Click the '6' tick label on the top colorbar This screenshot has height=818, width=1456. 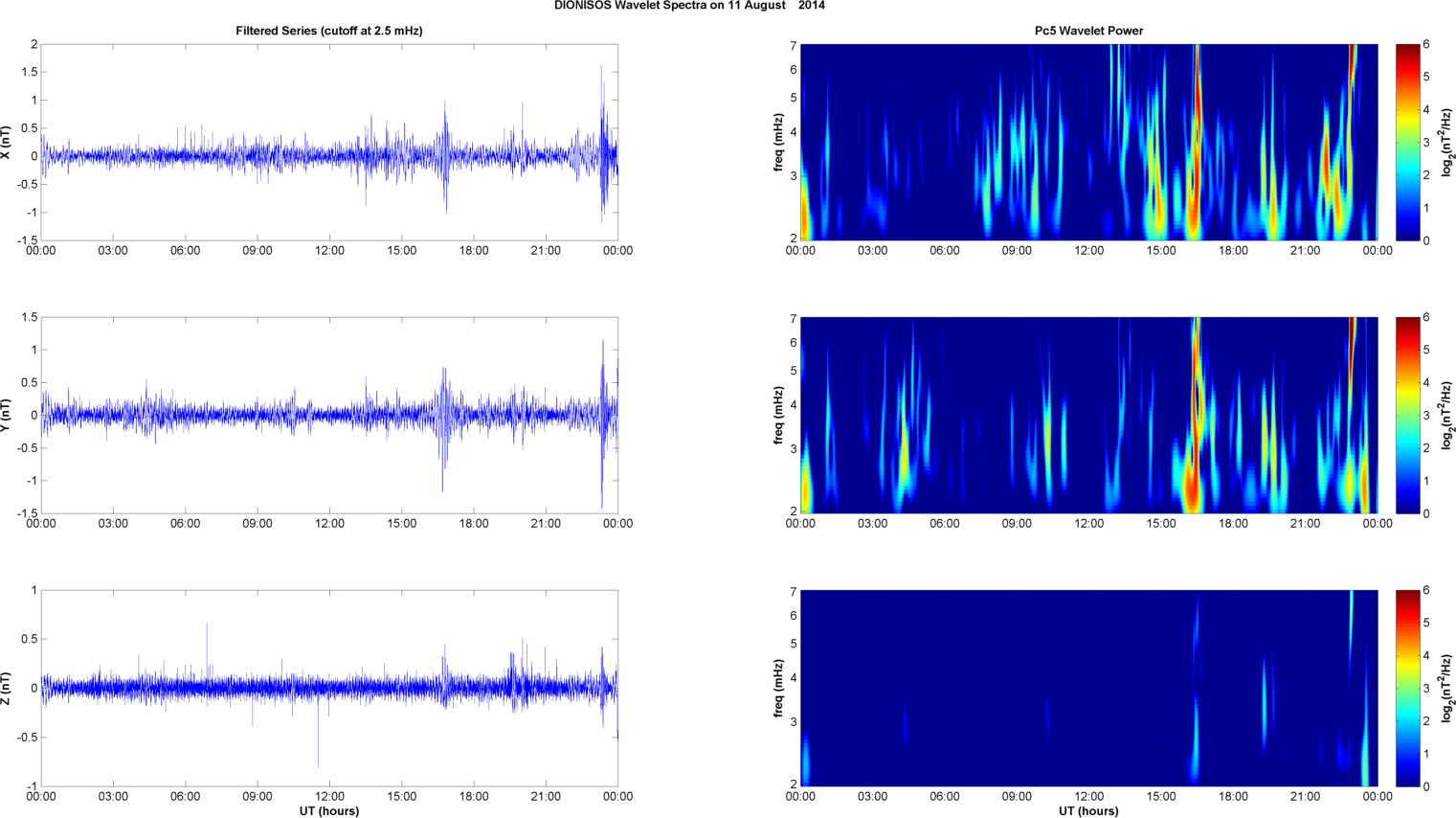[x=1426, y=44]
